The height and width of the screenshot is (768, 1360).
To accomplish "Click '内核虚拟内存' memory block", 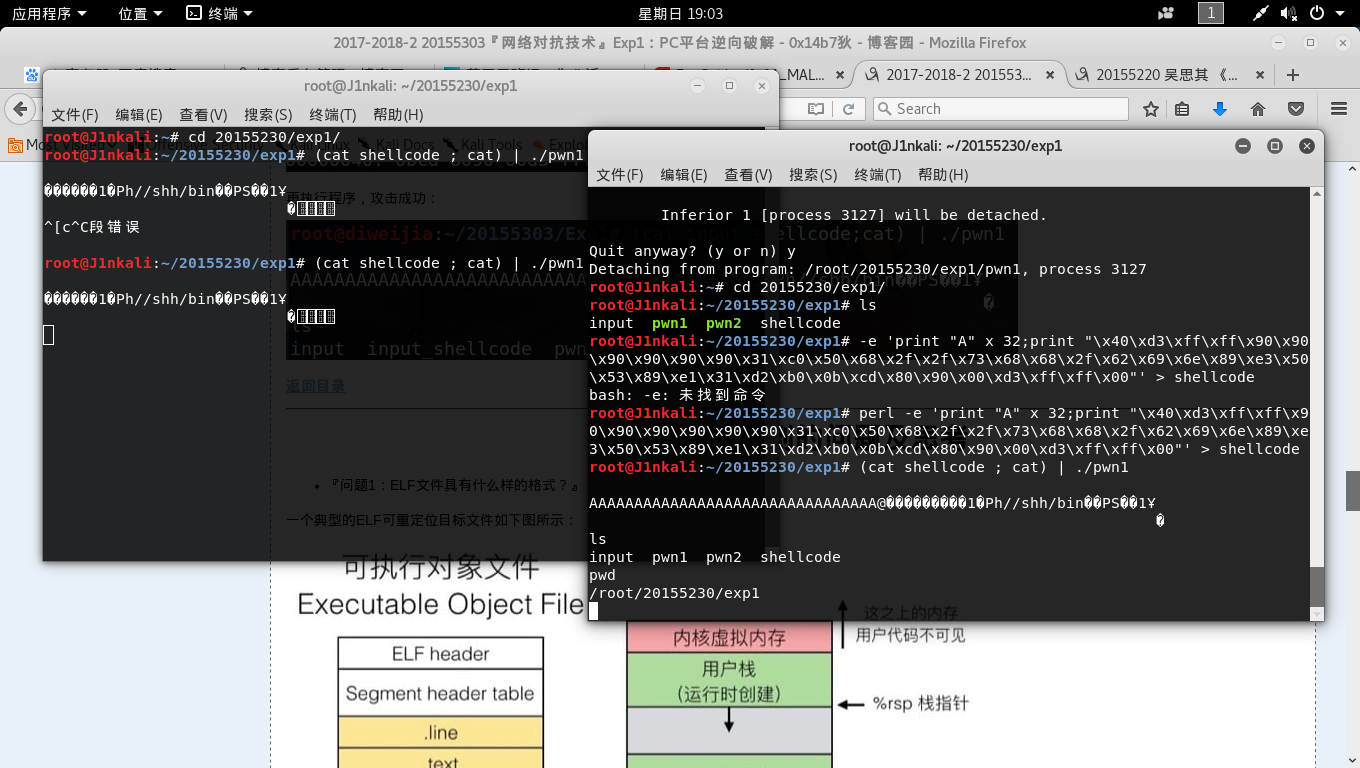I will click(x=729, y=637).
